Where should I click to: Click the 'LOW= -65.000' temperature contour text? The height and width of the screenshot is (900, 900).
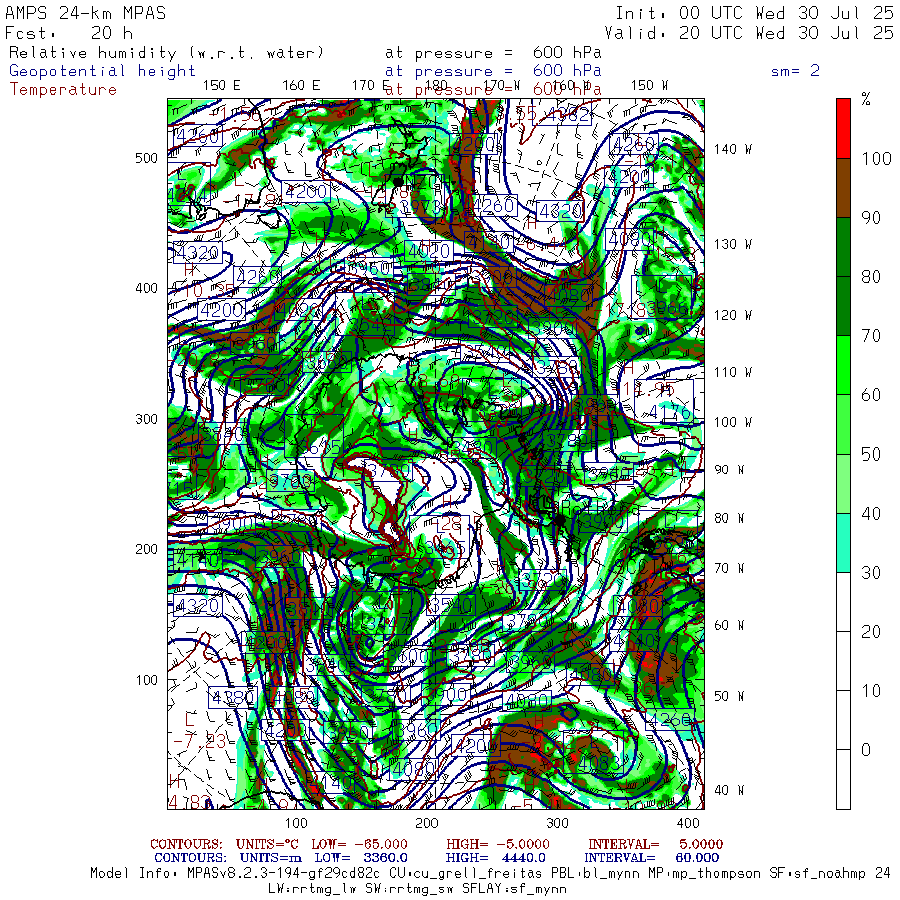(359, 844)
